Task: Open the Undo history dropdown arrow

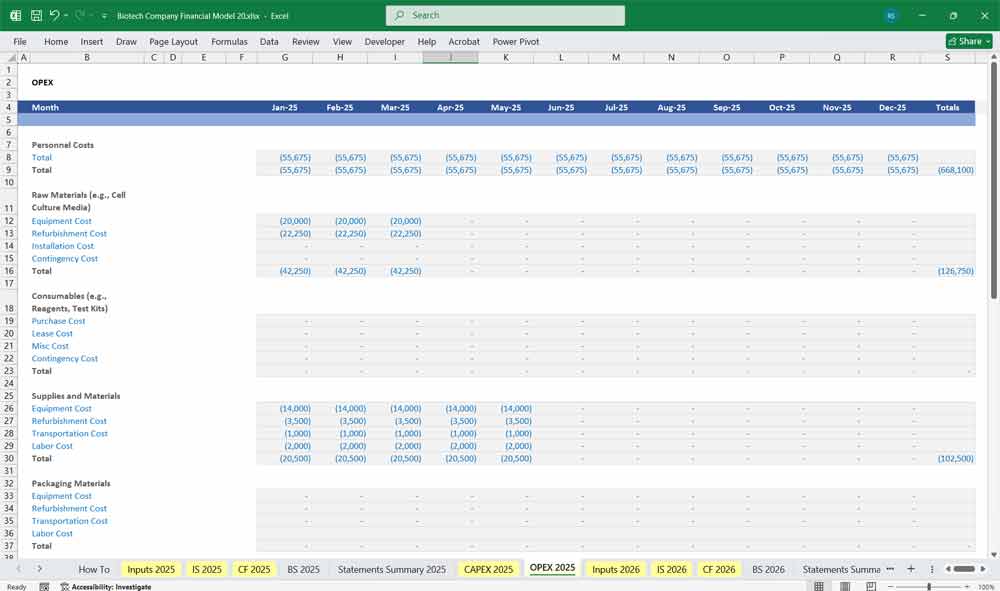Action: click(64, 15)
